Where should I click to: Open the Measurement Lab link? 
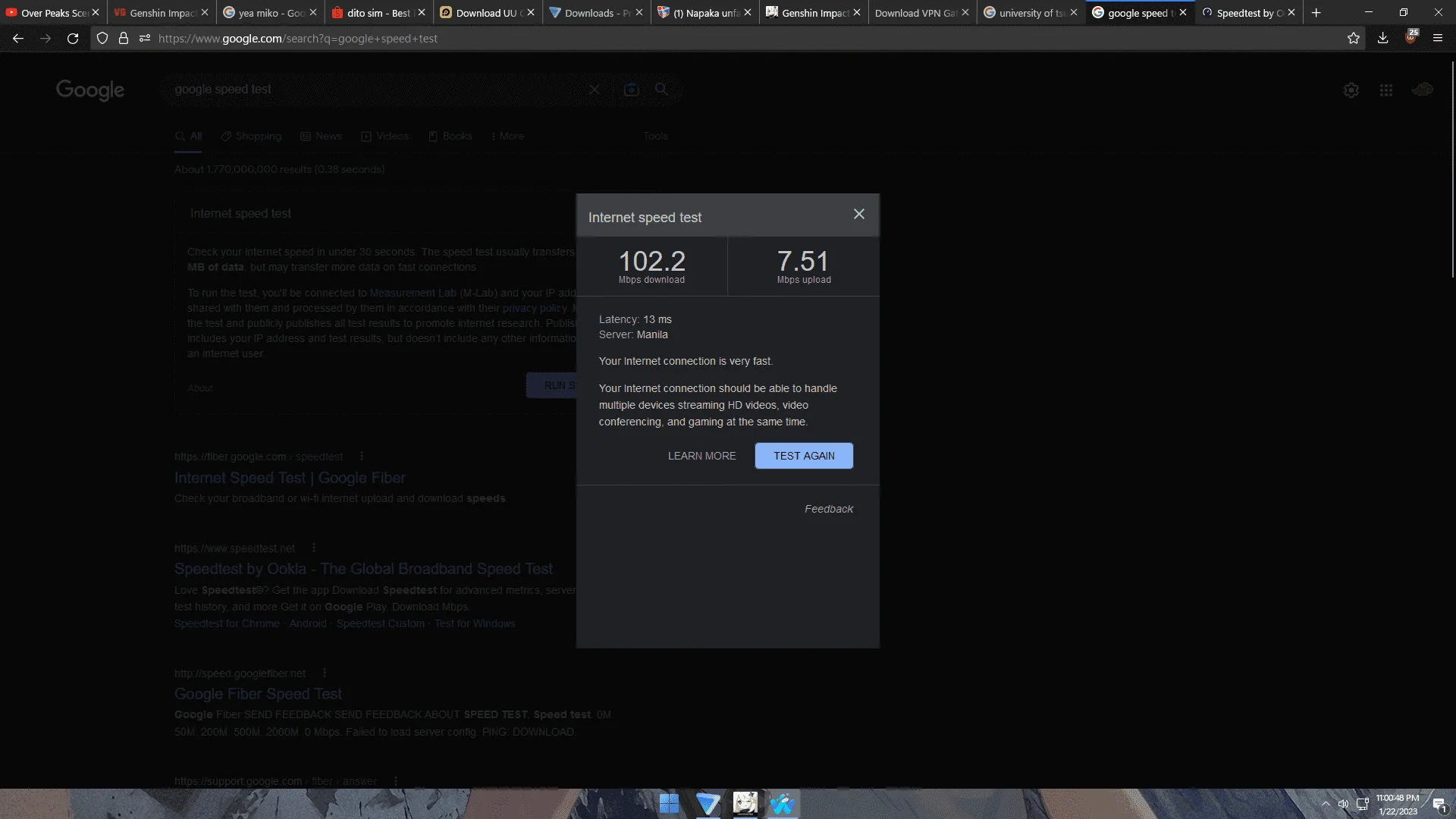[413, 293]
